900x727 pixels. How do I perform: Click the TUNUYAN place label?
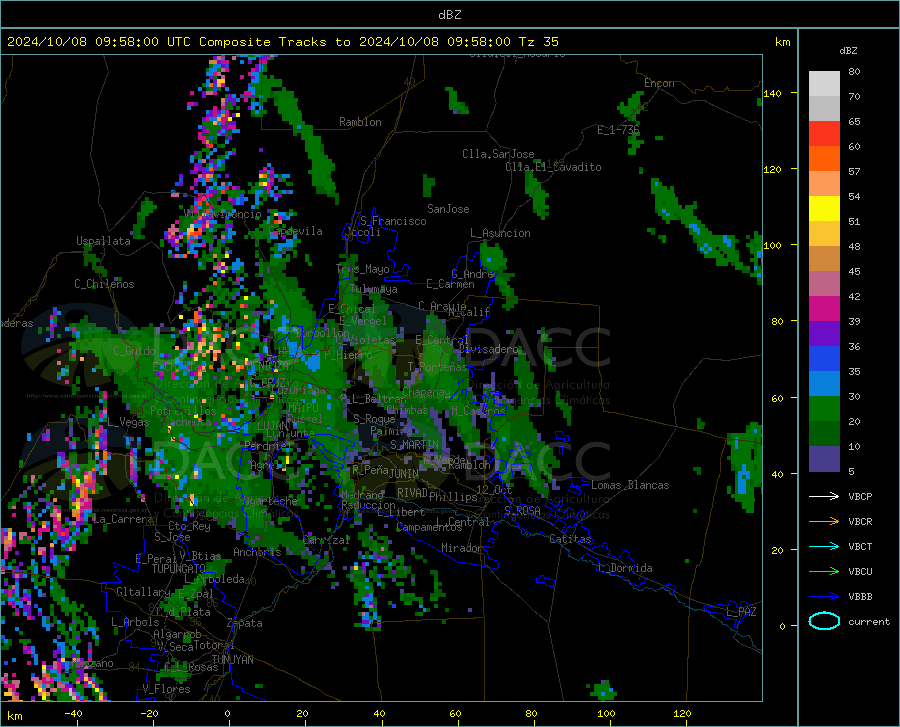[232, 660]
